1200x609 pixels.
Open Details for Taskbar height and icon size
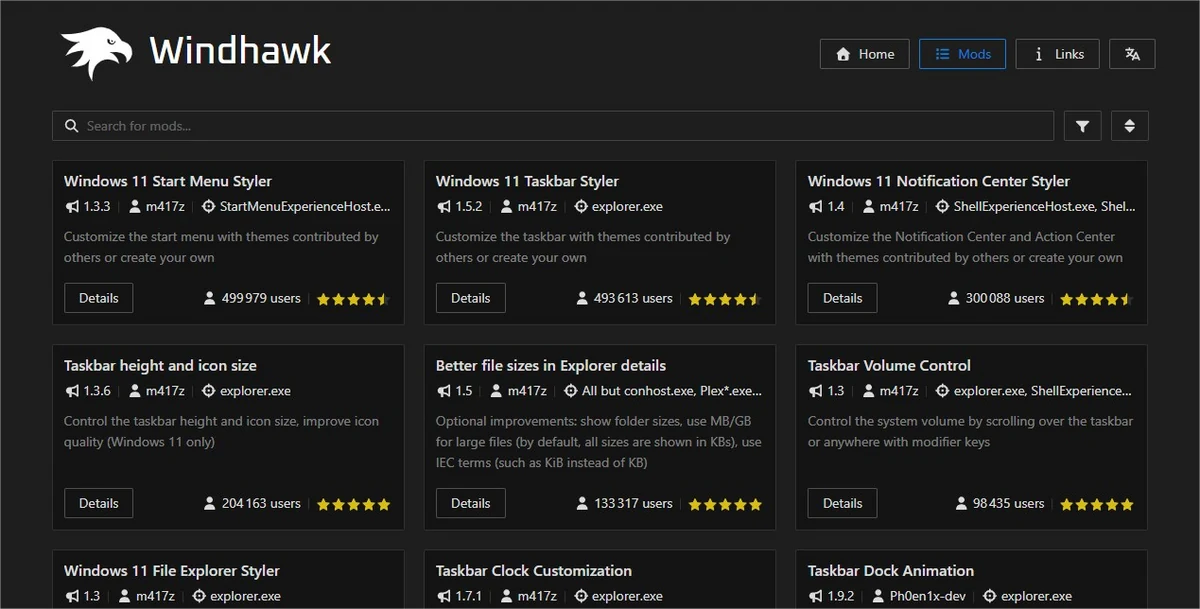click(98, 503)
